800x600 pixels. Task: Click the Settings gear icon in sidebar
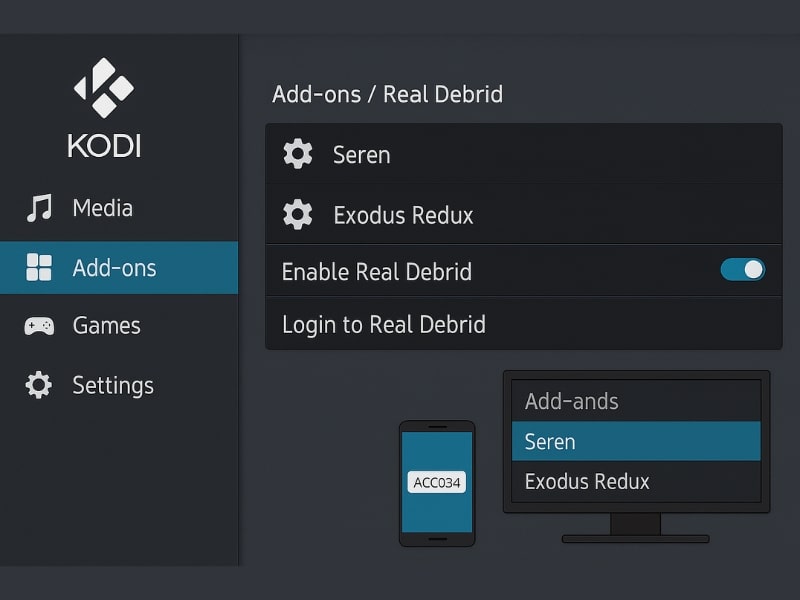click(39, 385)
